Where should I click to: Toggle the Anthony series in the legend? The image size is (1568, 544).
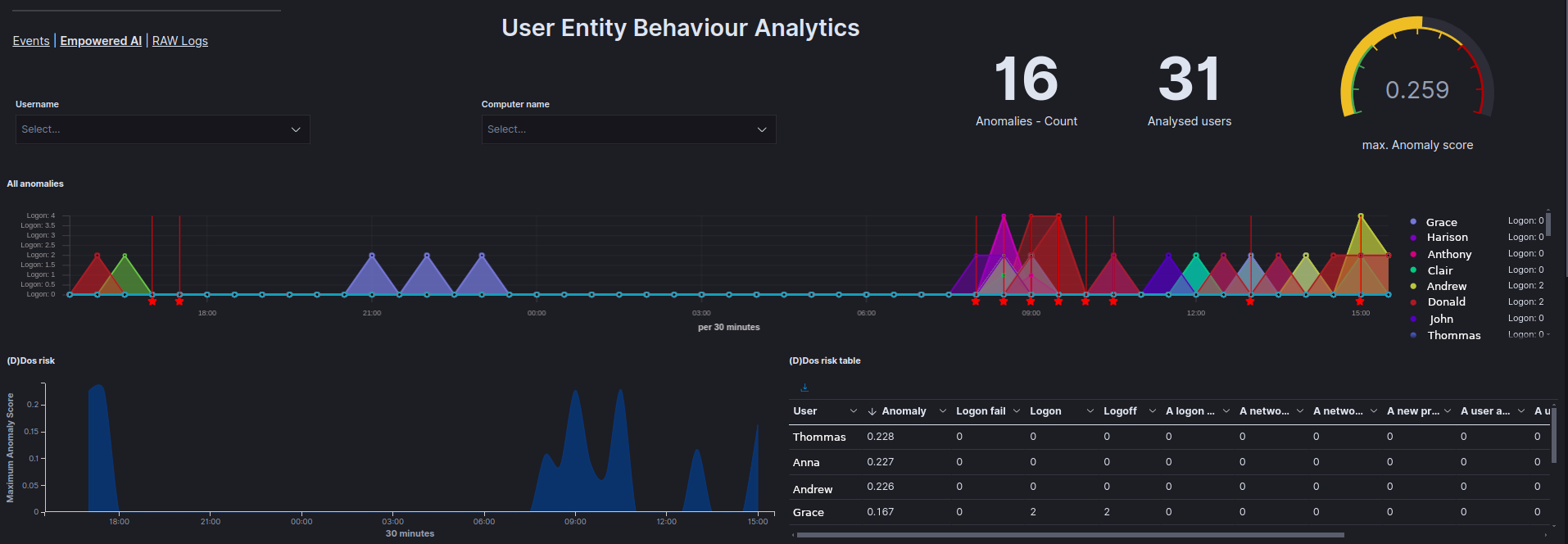coord(1448,255)
